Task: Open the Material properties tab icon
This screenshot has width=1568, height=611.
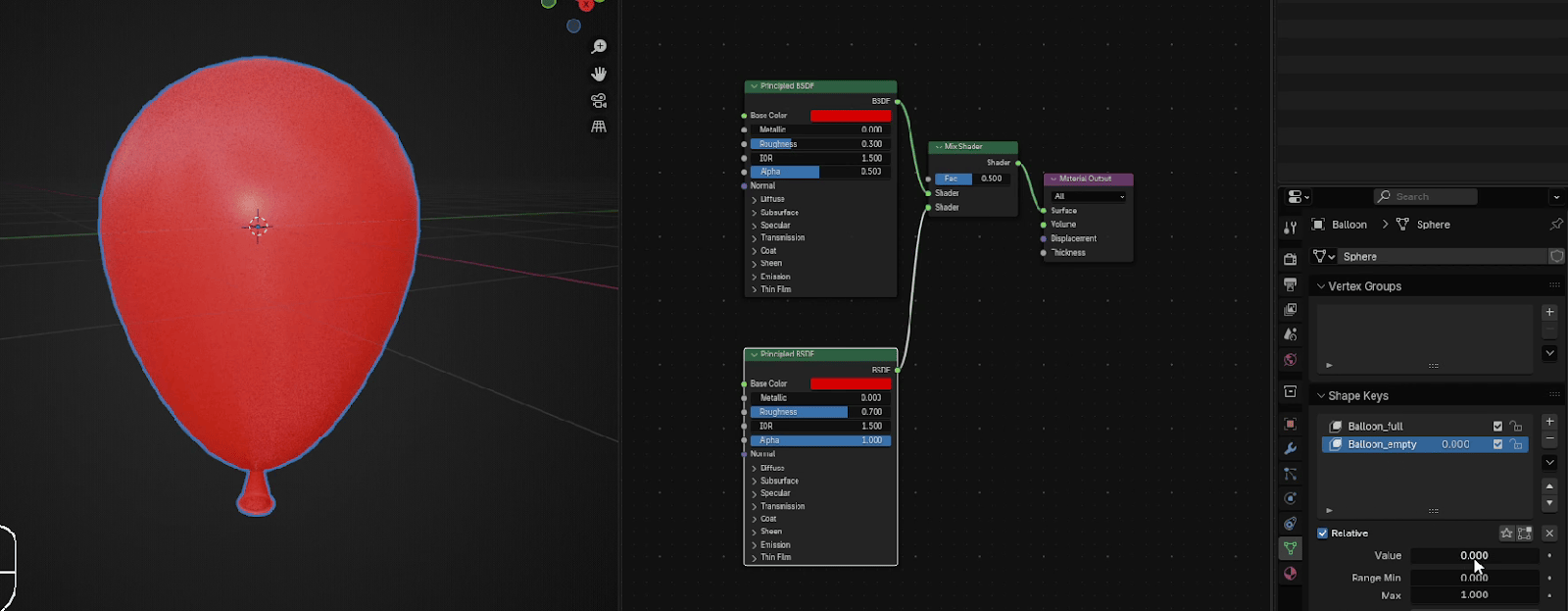Action: pos(1290,574)
